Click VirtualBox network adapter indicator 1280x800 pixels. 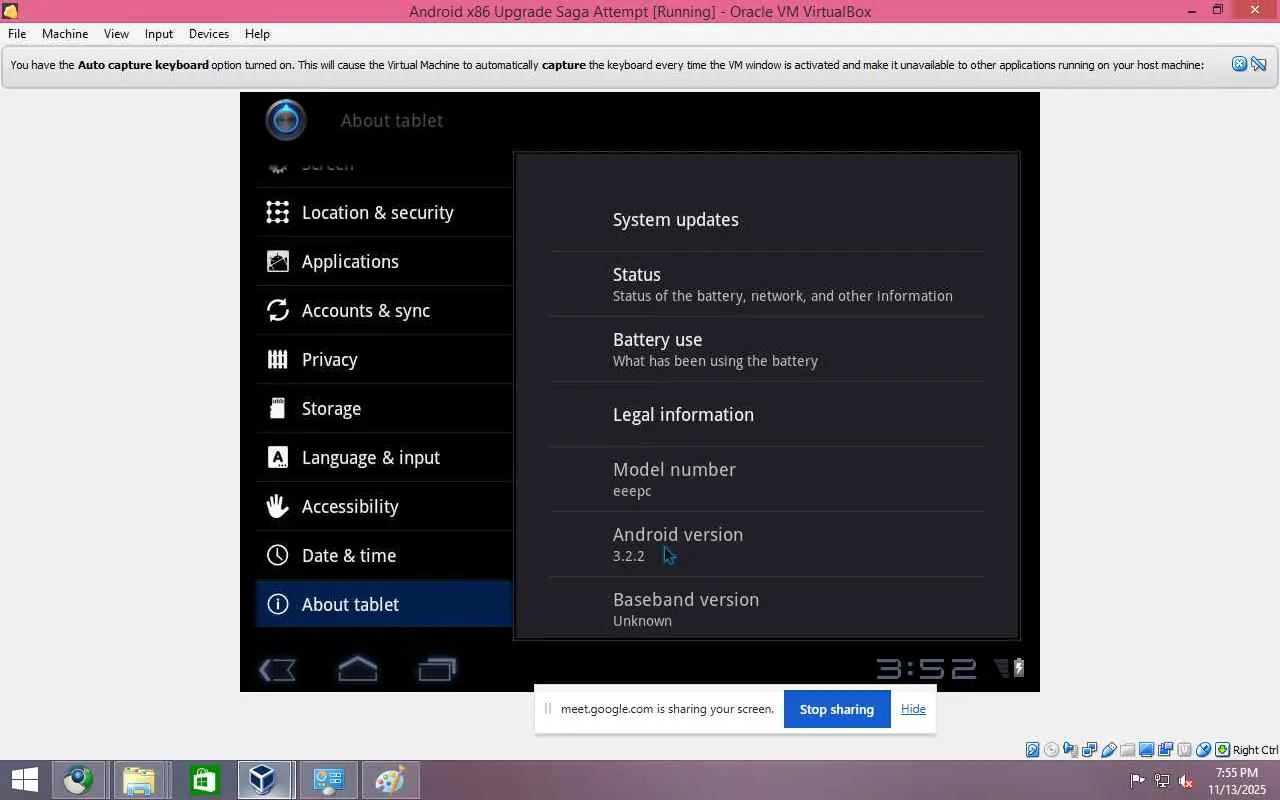1089,750
